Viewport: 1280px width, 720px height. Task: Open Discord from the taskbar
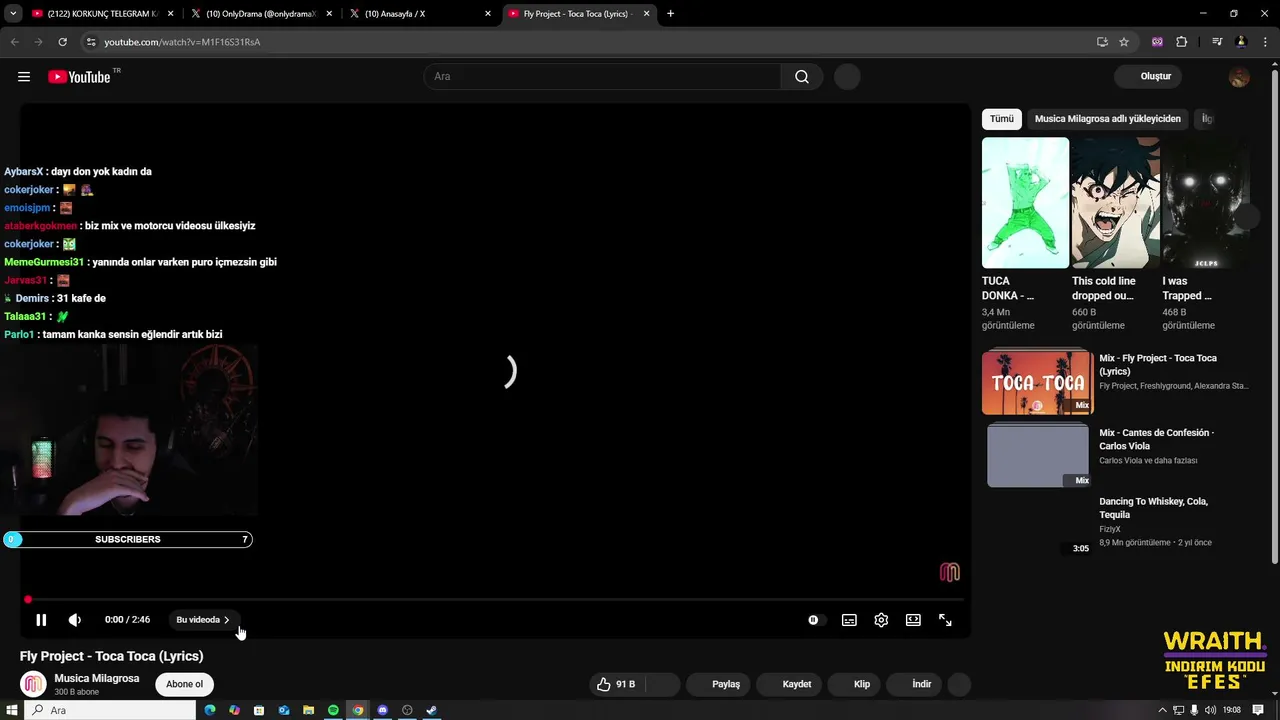pyautogui.click(x=382, y=710)
